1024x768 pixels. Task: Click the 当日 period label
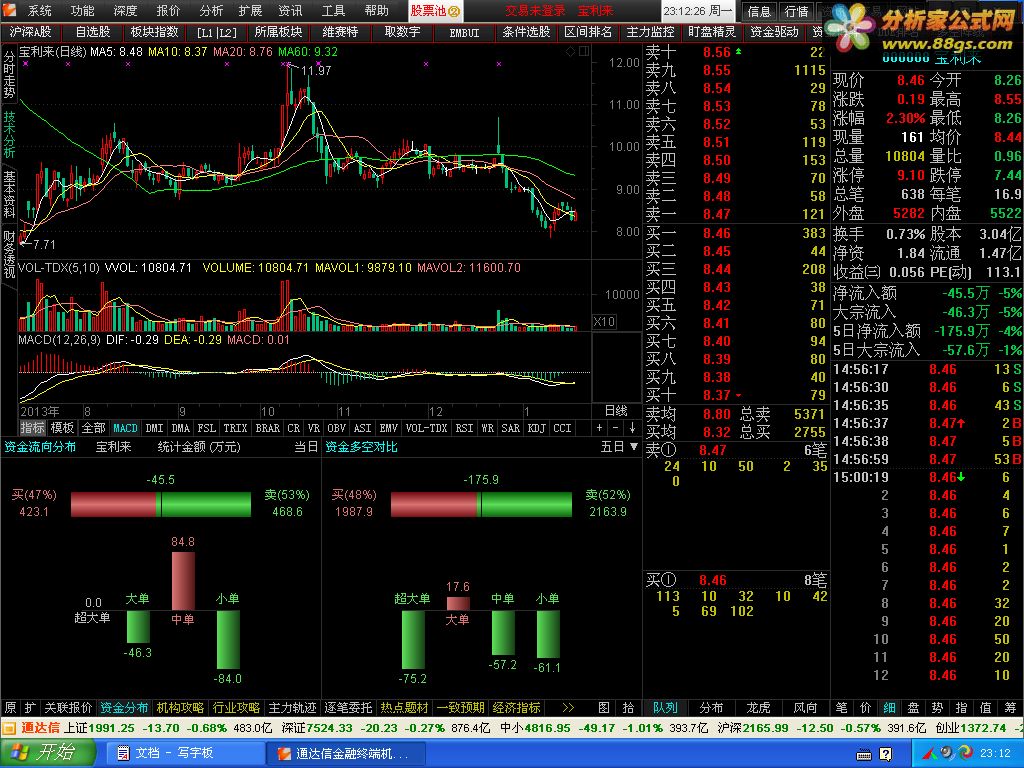point(306,447)
